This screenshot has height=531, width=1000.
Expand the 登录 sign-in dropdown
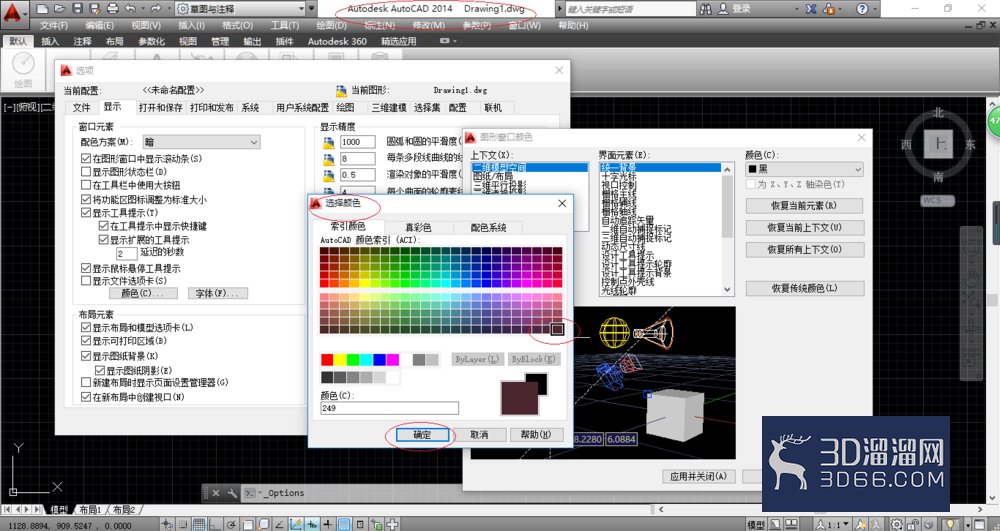pos(797,9)
